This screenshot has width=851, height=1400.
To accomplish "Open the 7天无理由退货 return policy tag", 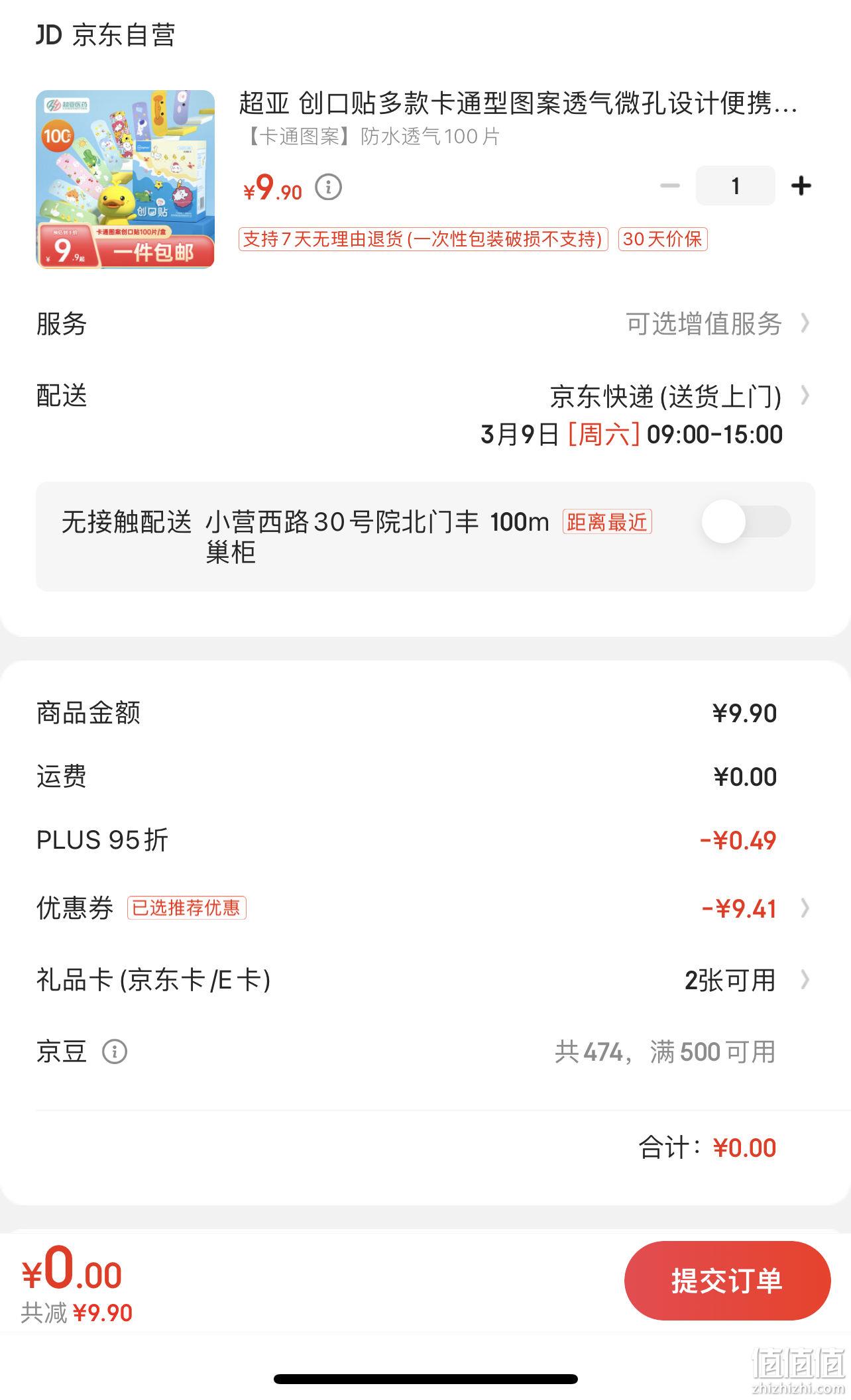I will click(x=423, y=239).
